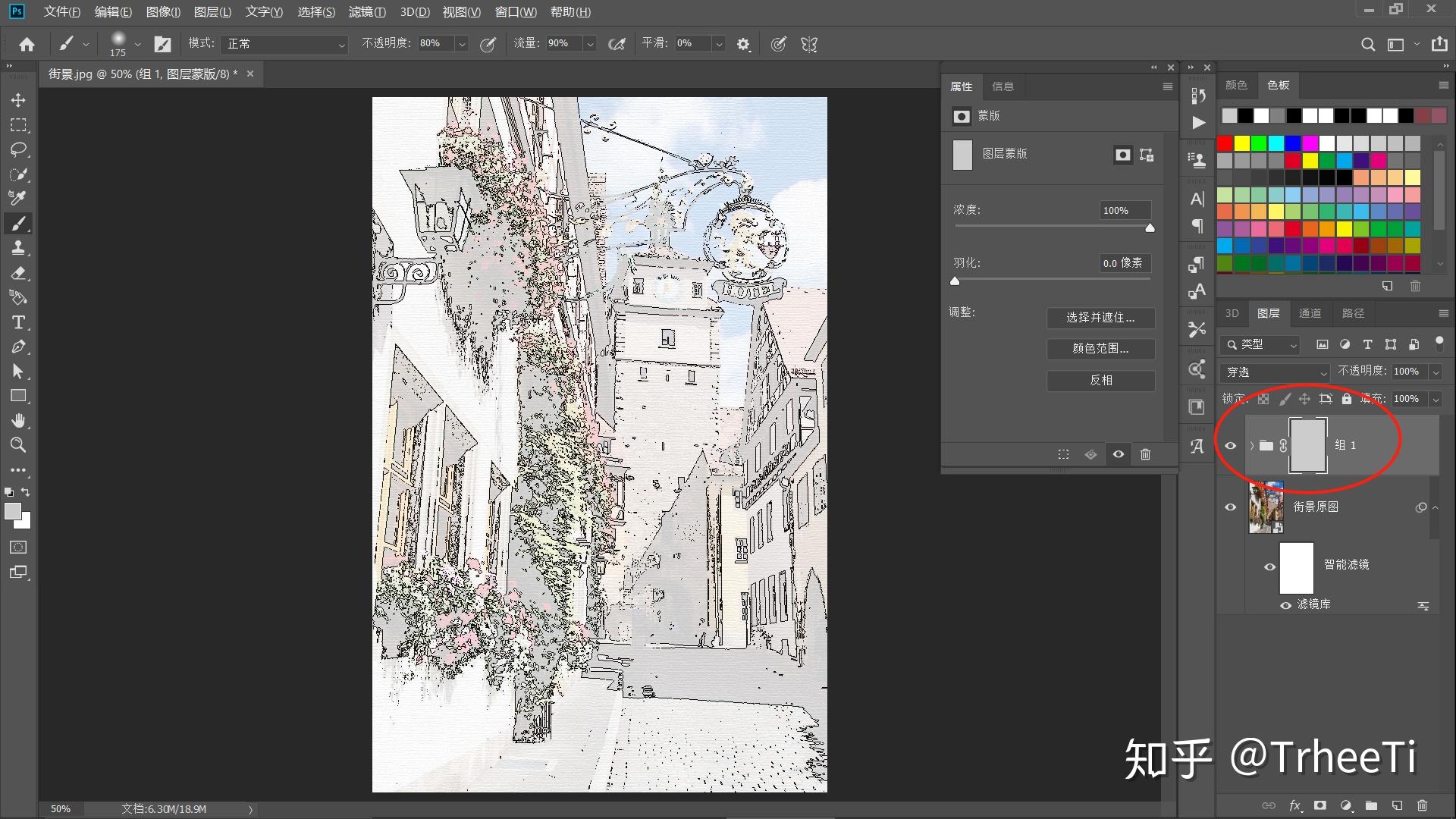
Task: Add layer mask from Layers panel bottom
Action: (1320, 805)
